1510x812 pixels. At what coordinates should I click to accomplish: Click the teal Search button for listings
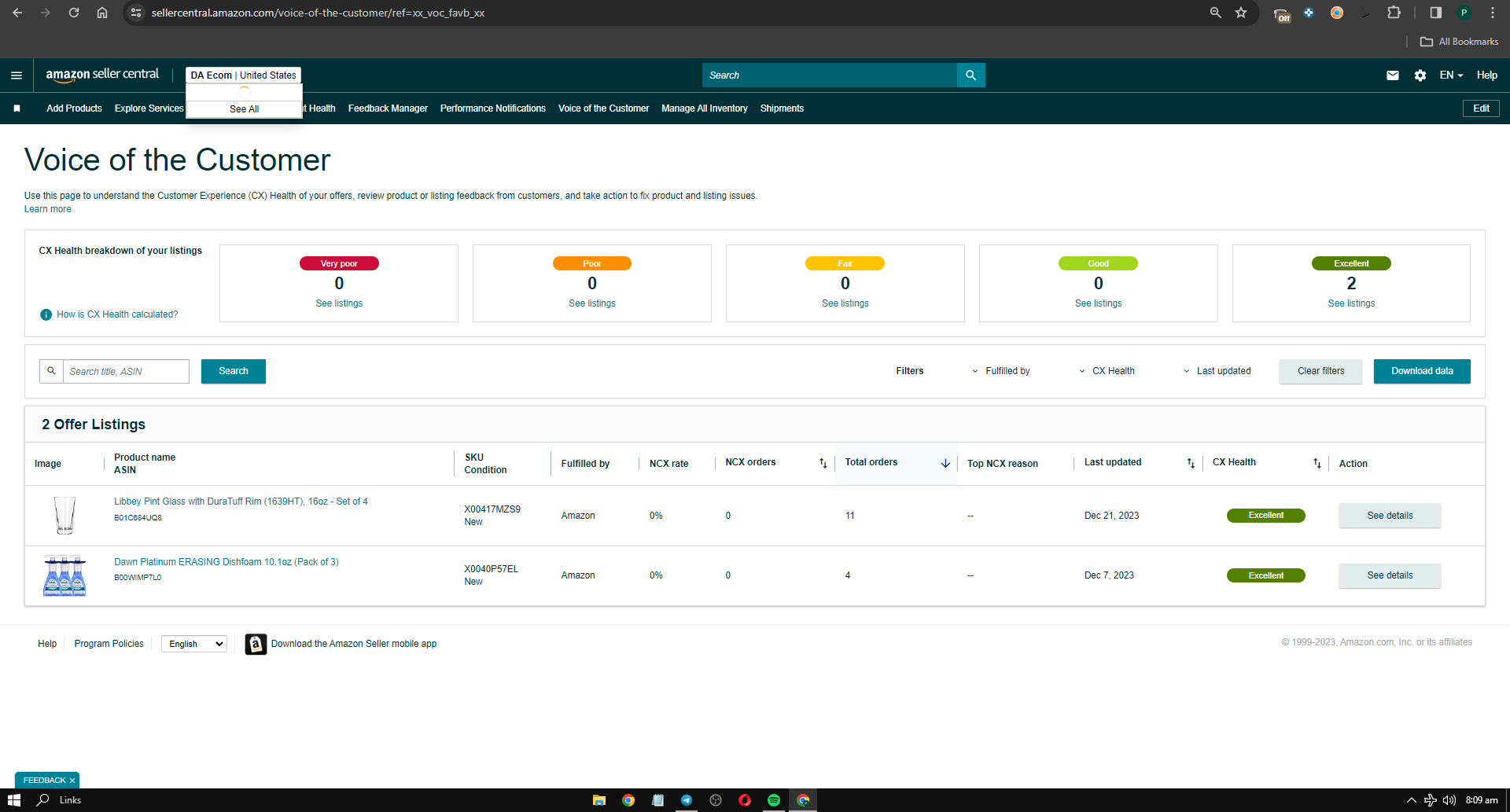pos(234,371)
